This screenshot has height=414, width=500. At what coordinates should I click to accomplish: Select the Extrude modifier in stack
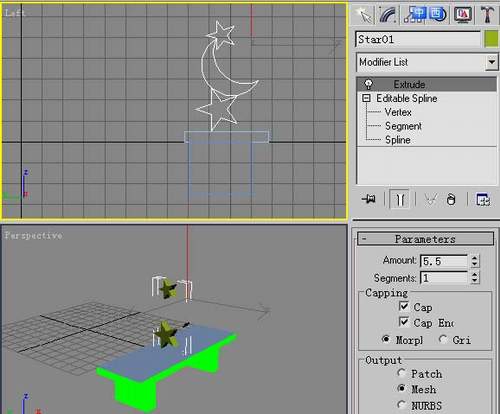(x=427, y=84)
